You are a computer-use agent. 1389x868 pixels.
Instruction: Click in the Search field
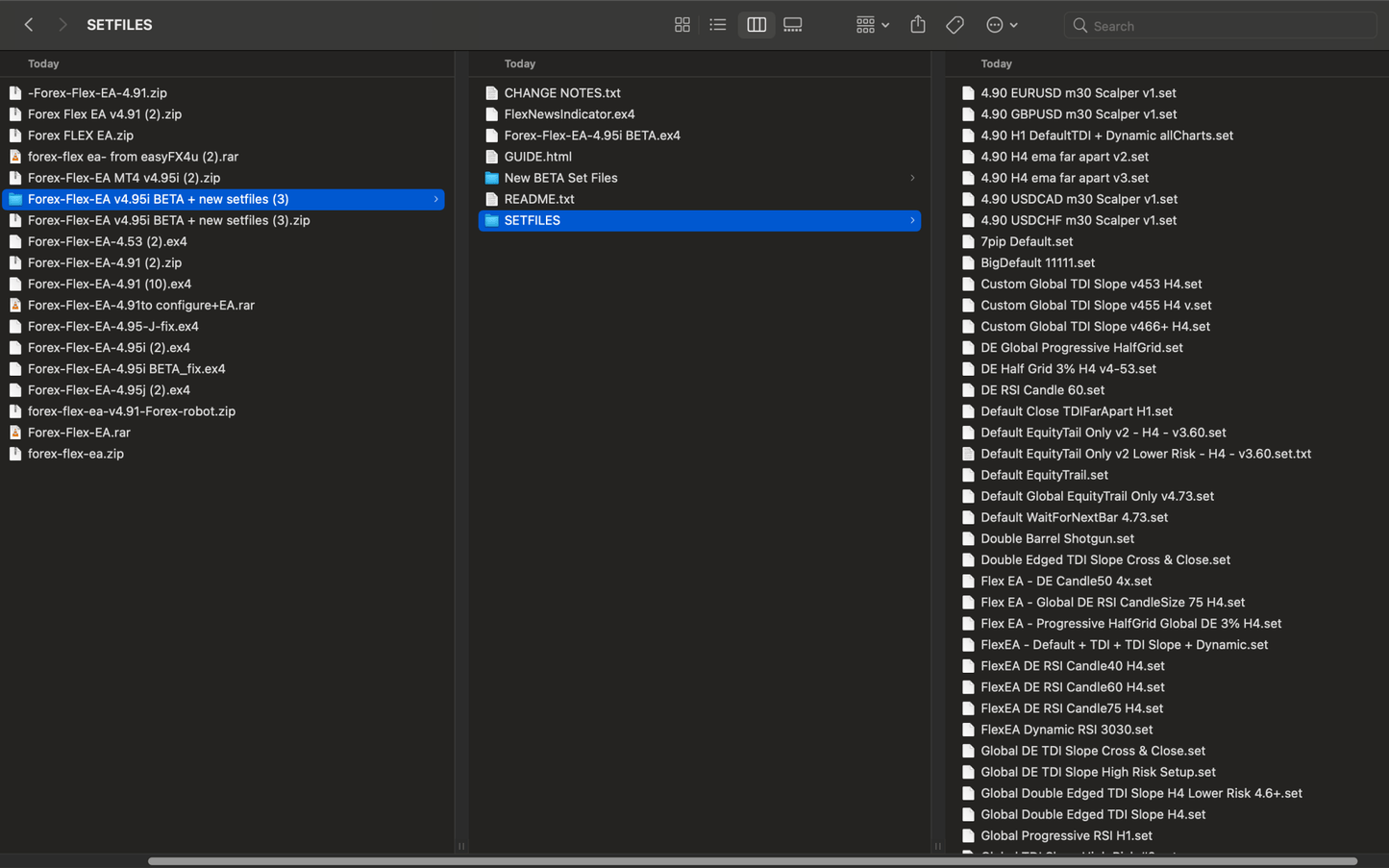pyautogui.click(x=1220, y=26)
